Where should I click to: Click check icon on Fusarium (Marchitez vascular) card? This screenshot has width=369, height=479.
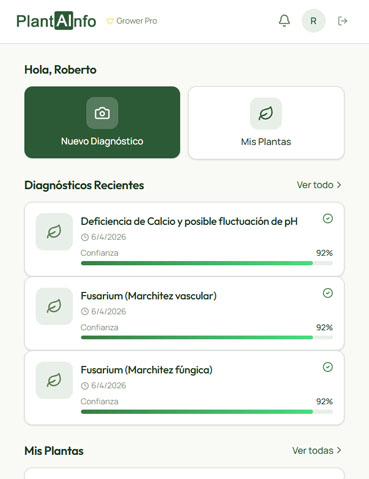328,293
